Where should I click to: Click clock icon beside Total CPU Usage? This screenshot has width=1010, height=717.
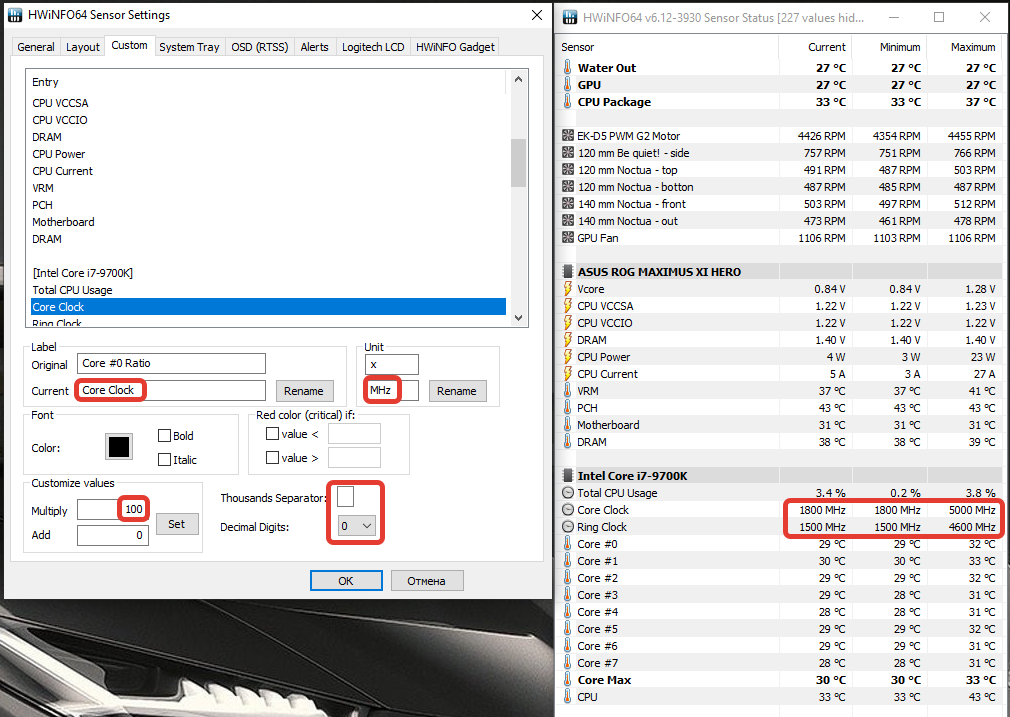(567, 493)
